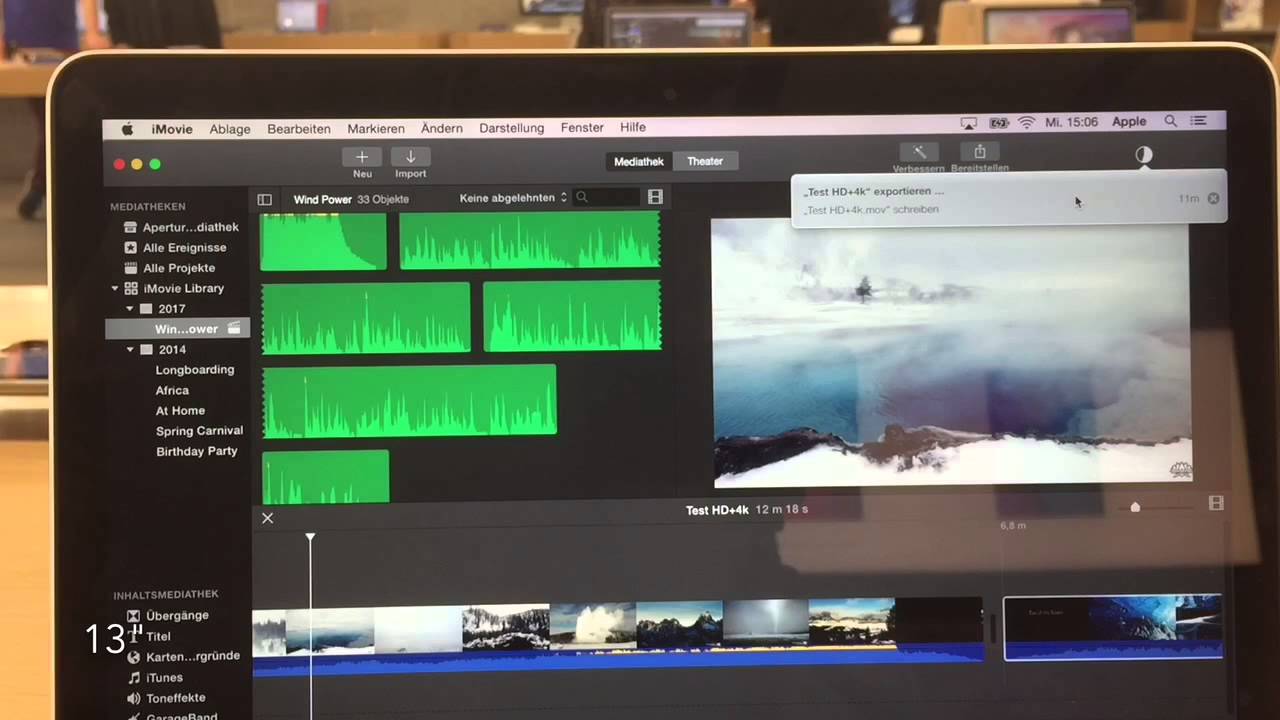Select the Longboarding event
Image resolution: width=1280 pixels, height=720 pixels.
click(194, 370)
